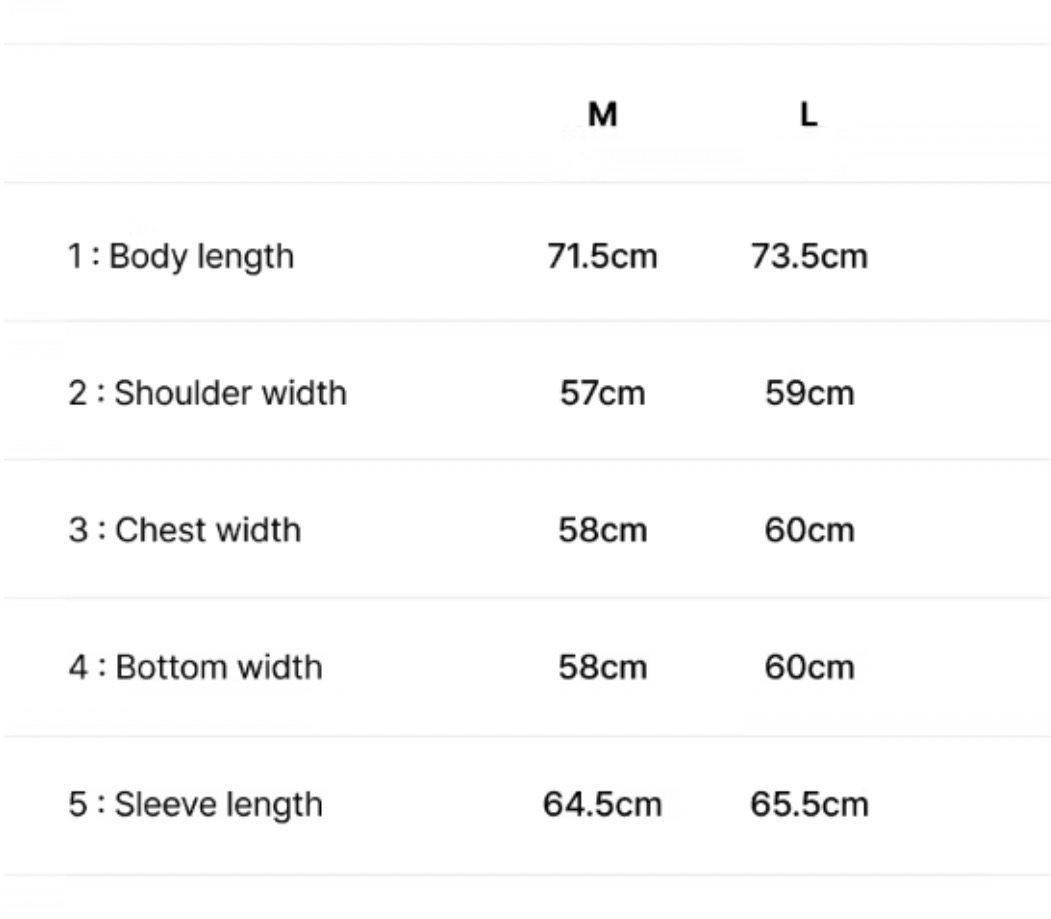1051x919 pixels.
Task: Click row number 1 before Body length
Action: pos(76,256)
